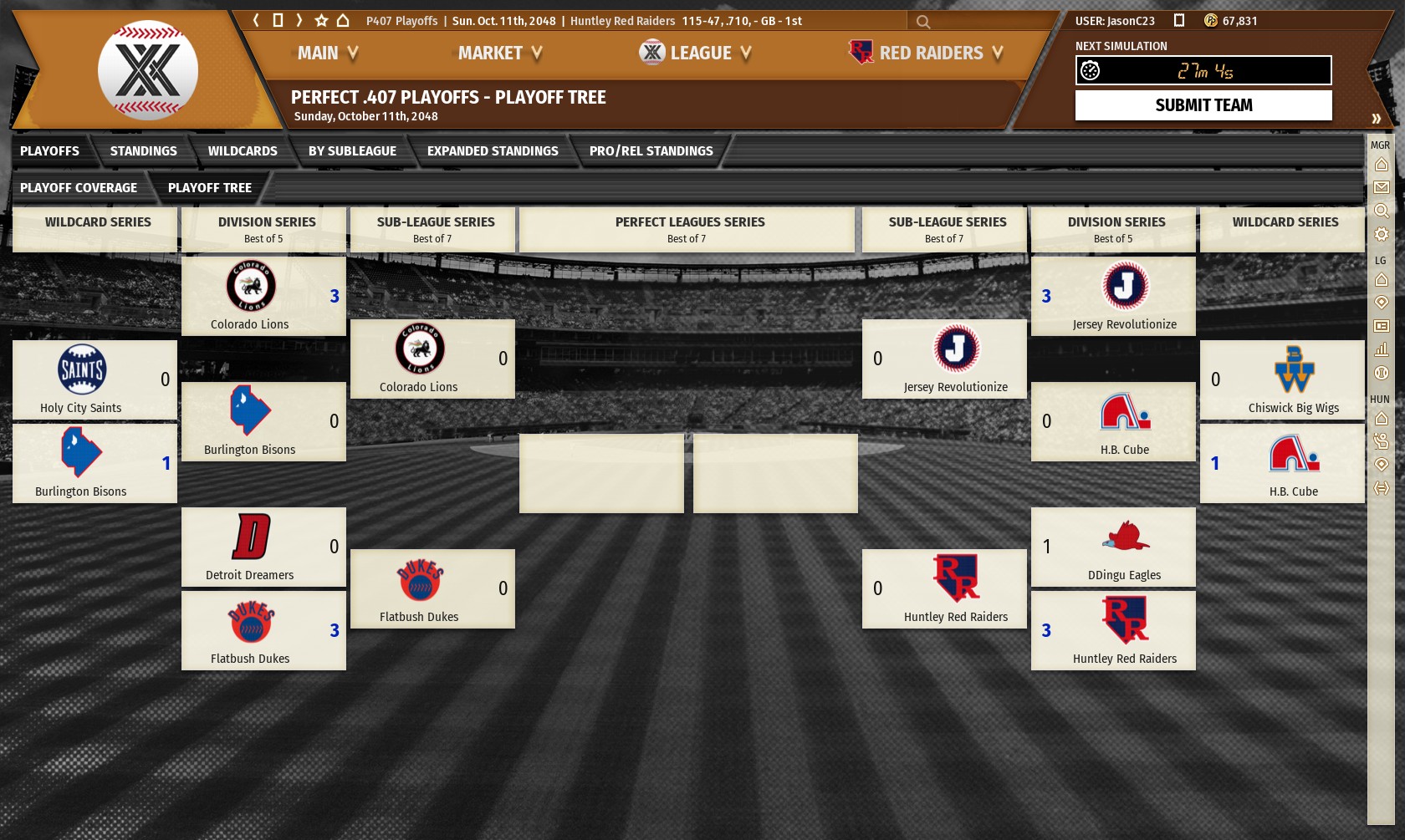Click Huntley Red Raiders in Sub-League Series
The height and width of the screenshot is (840, 1405).
[x=944, y=588]
